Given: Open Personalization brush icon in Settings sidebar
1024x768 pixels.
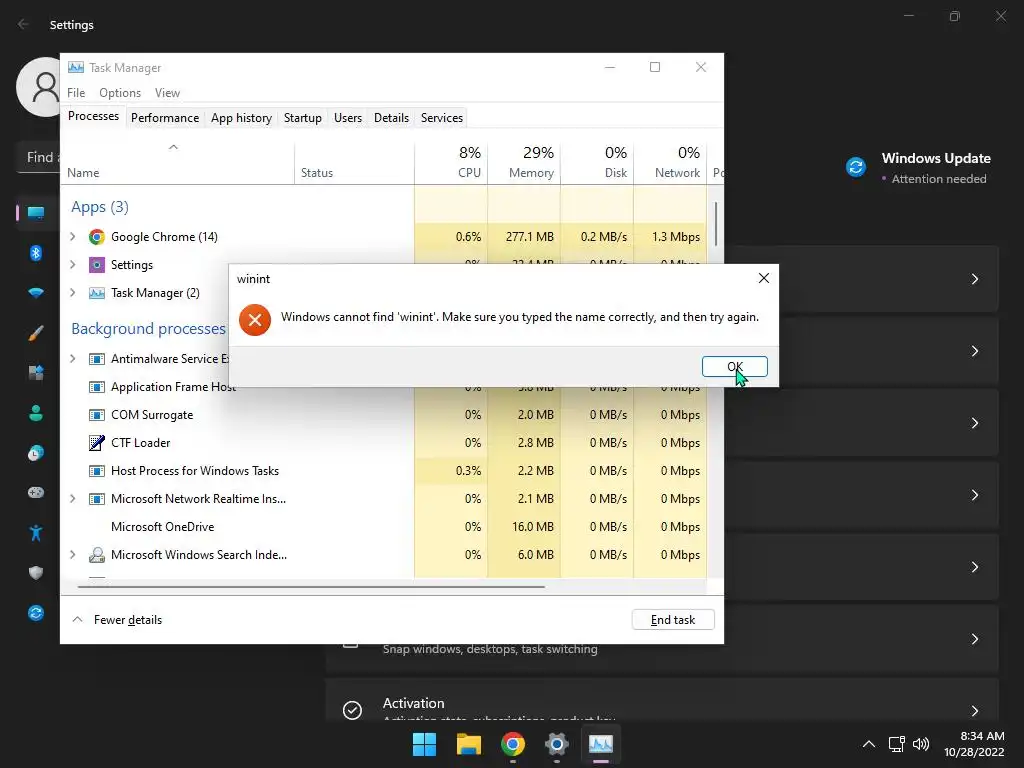Looking at the screenshot, I should click(x=36, y=333).
